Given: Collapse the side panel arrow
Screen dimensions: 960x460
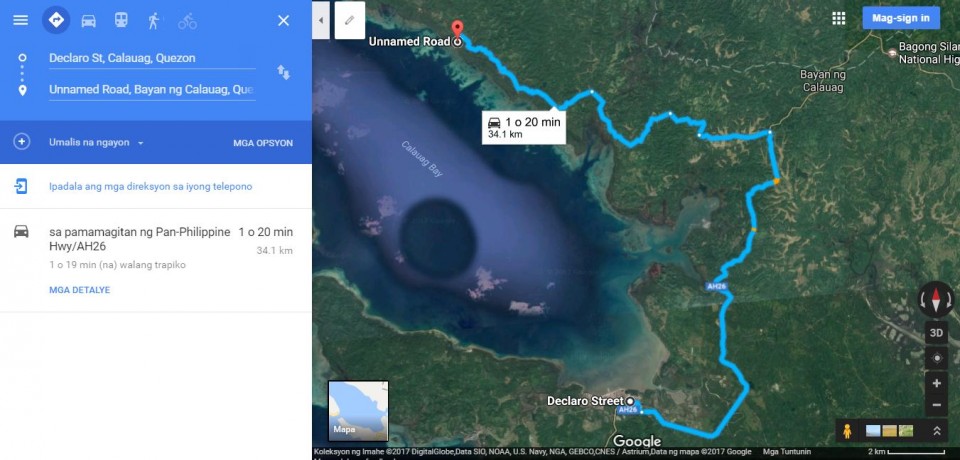Looking at the screenshot, I should [321, 20].
